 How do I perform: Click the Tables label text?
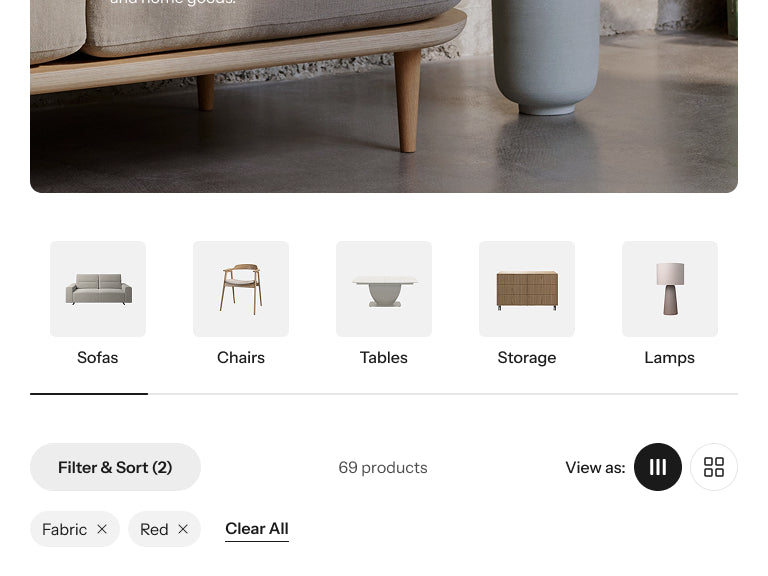(384, 358)
